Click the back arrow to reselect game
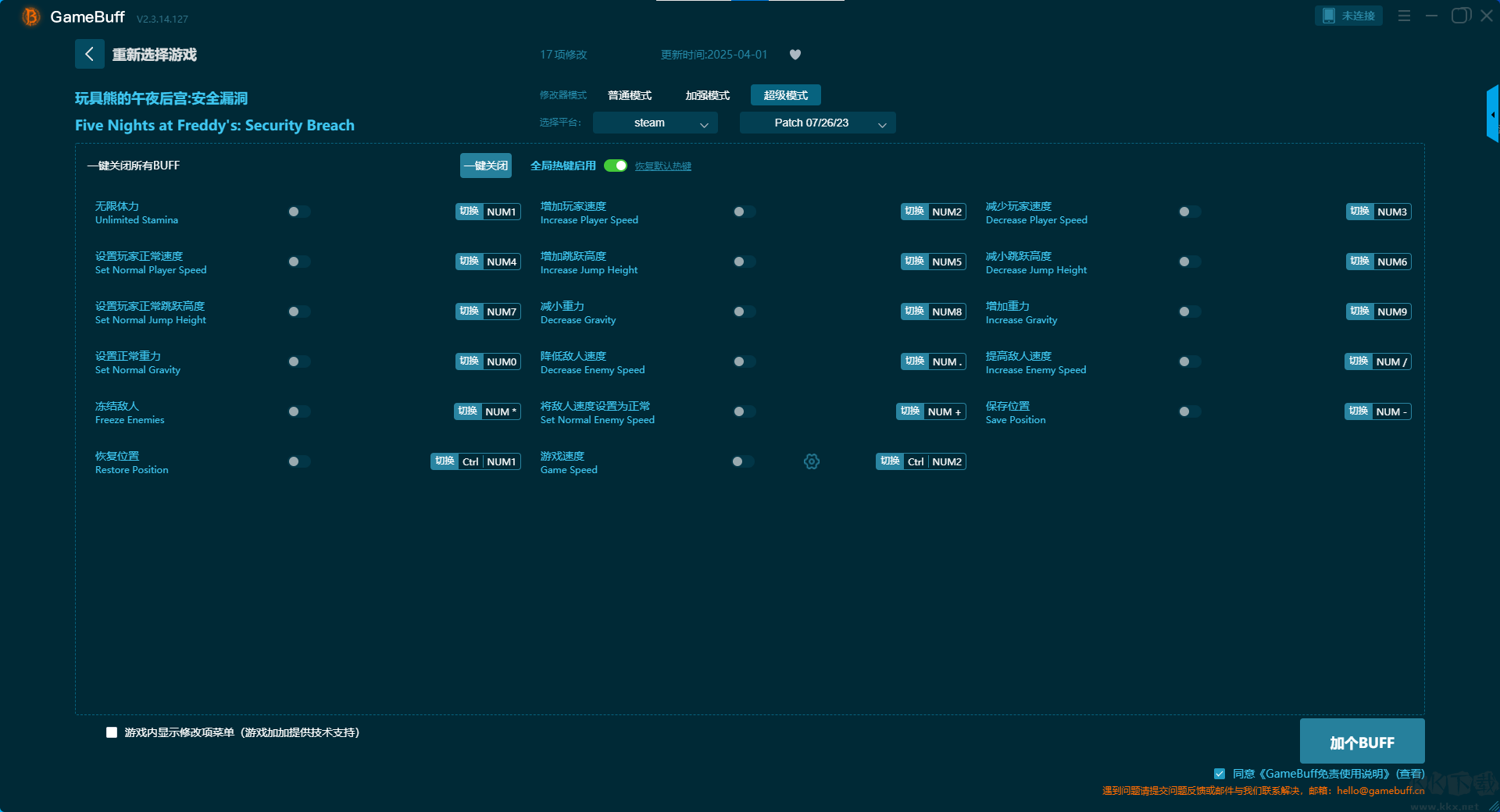Image resolution: width=1500 pixels, height=812 pixels. pos(89,54)
